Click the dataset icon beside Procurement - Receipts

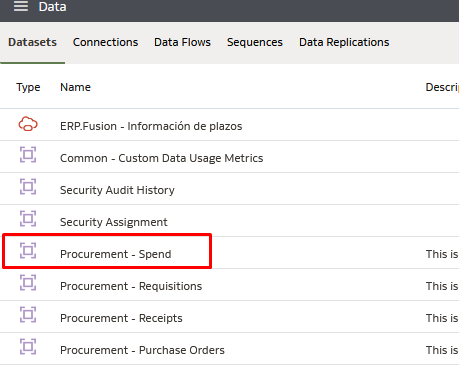click(x=28, y=315)
